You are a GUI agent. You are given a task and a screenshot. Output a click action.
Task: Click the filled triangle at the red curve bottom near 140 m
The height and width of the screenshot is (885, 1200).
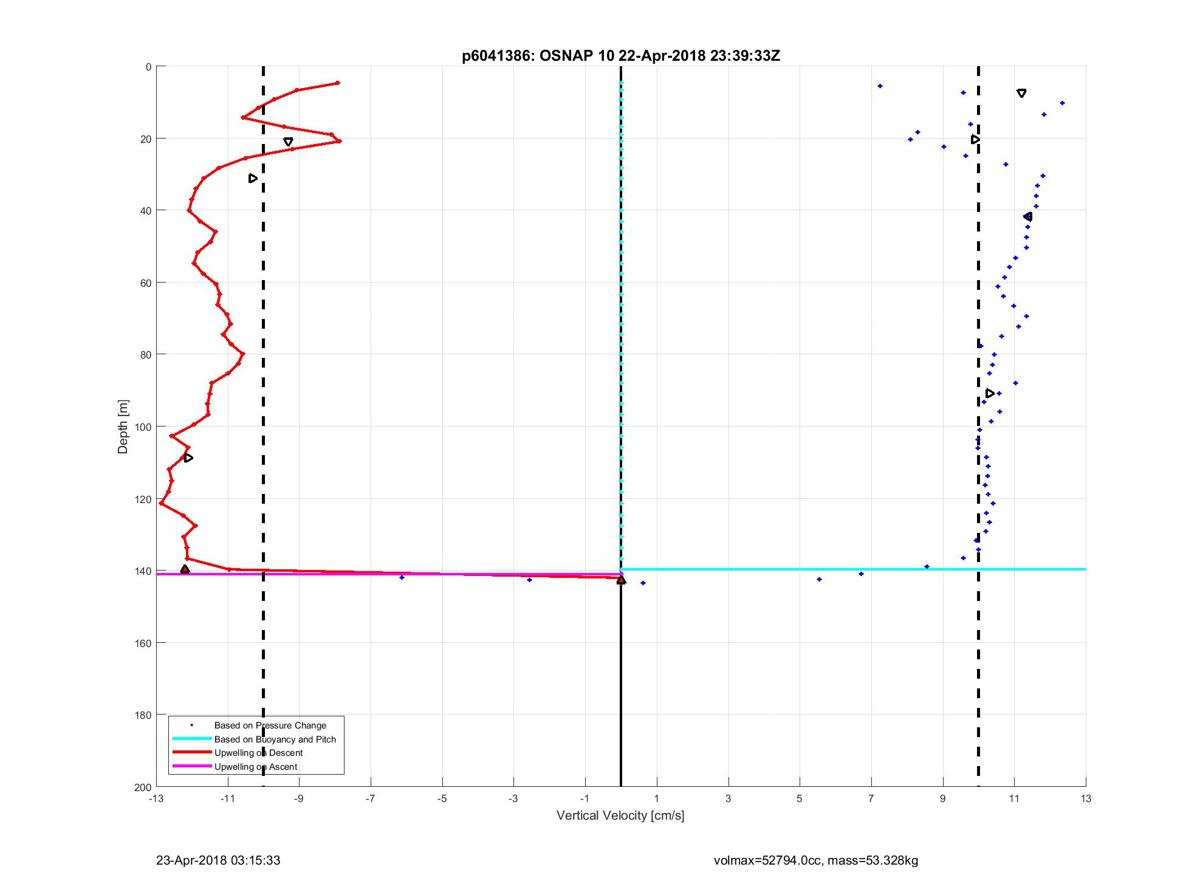pyautogui.click(x=185, y=569)
